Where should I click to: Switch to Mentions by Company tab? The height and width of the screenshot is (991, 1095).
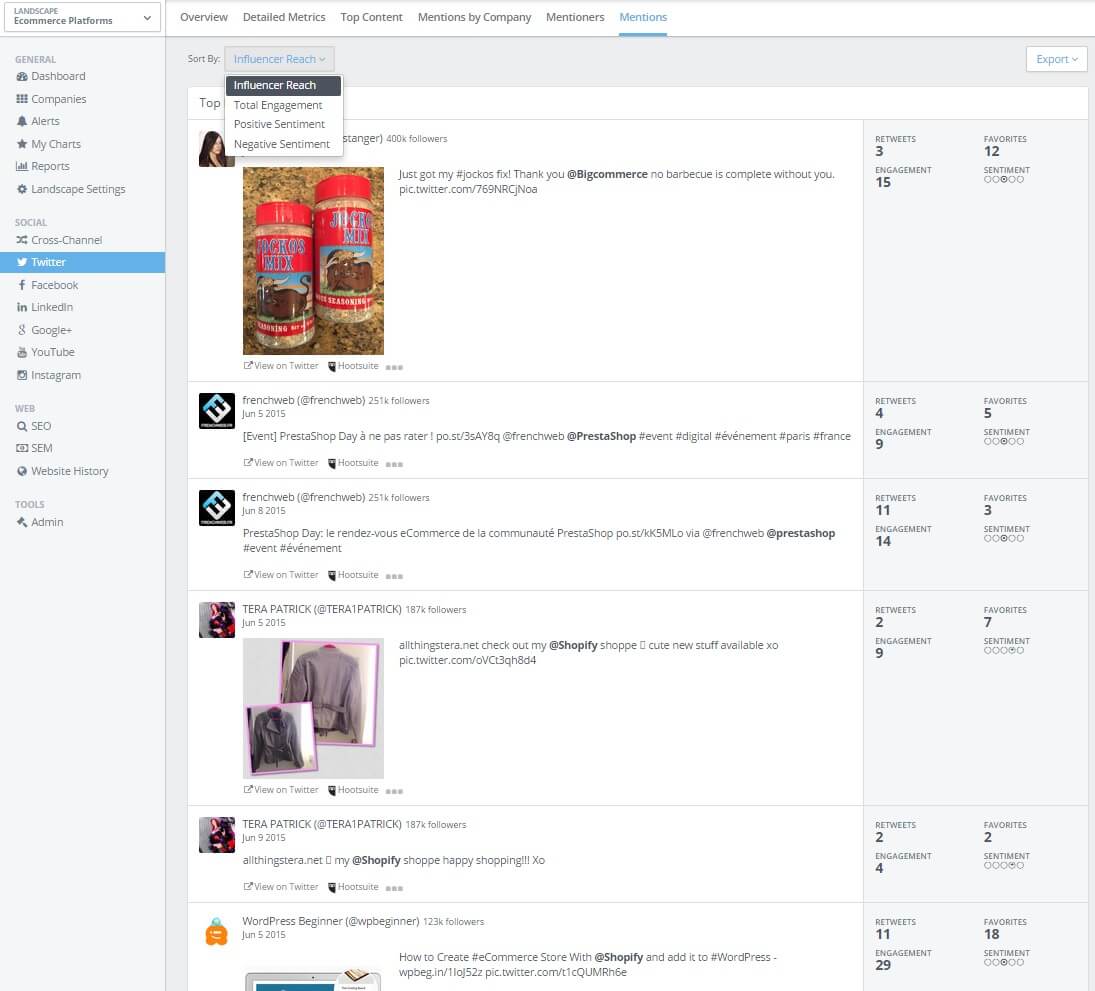[x=474, y=17]
